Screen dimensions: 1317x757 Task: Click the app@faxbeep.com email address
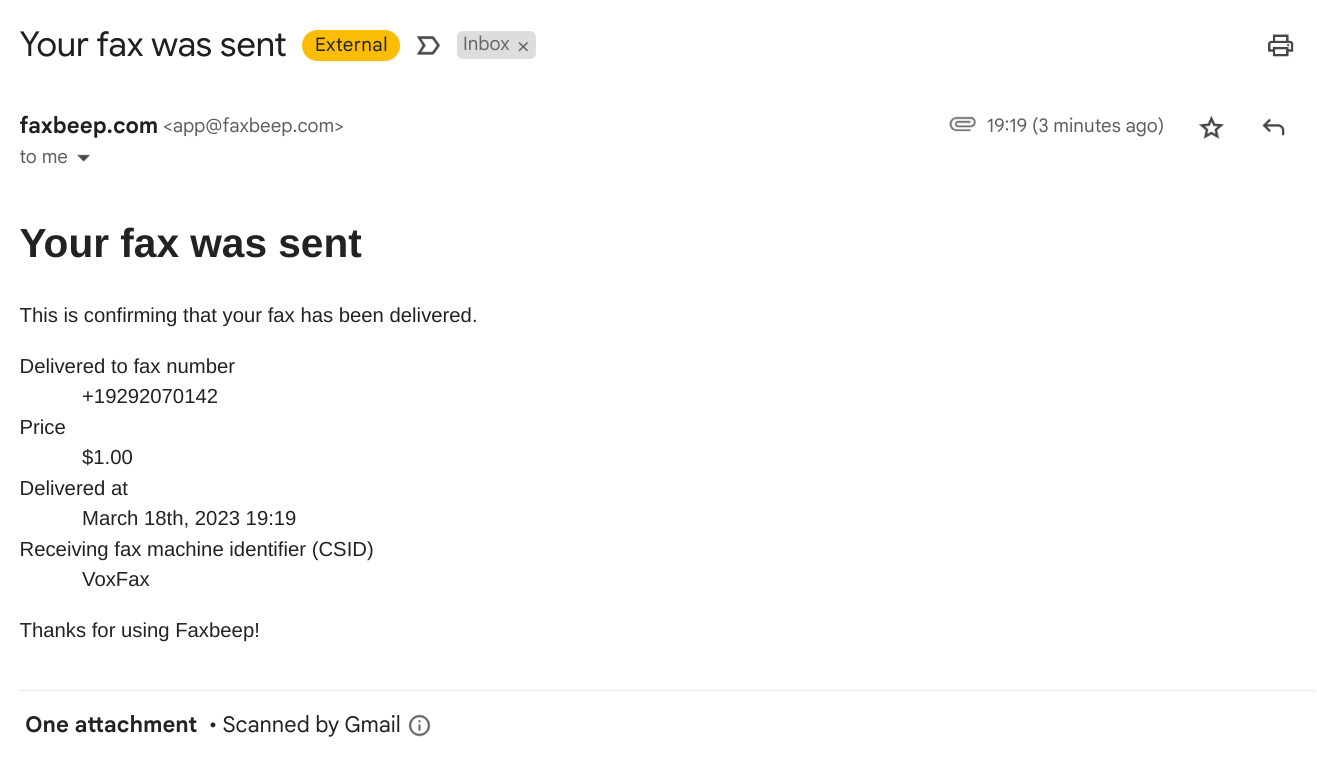point(253,127)
